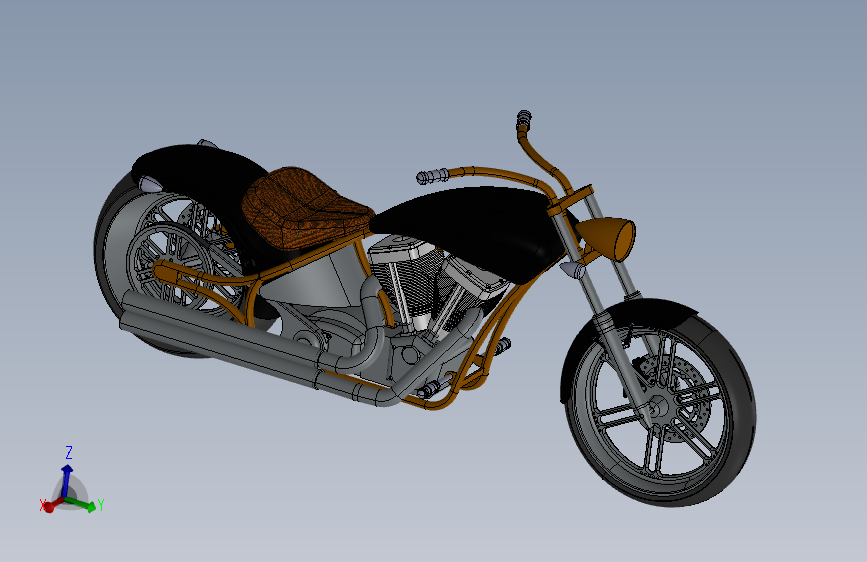Select the brown leather motorcycle seat

(x=306, y=208)
